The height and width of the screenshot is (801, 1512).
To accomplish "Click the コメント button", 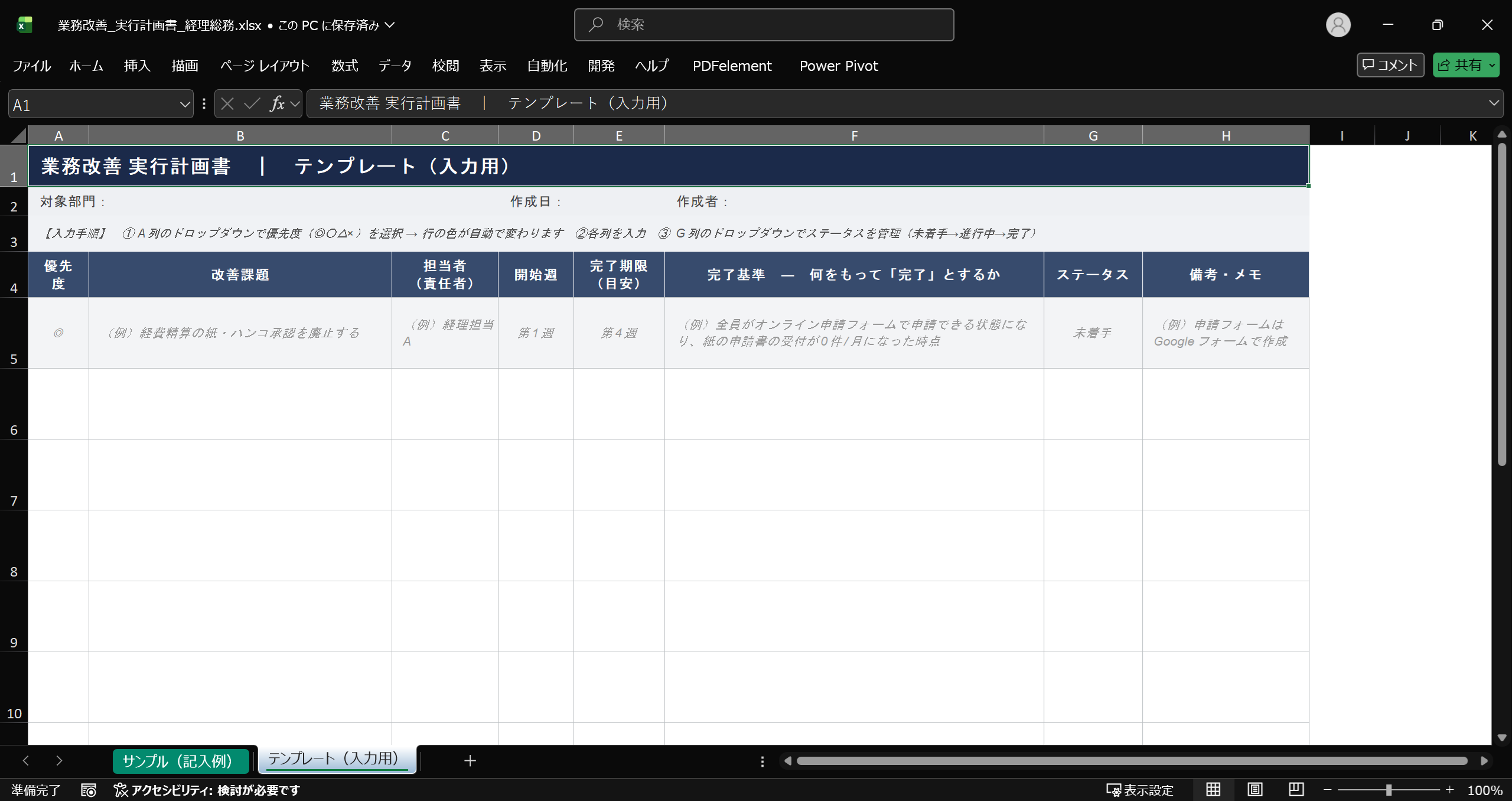I will 1390,65.
